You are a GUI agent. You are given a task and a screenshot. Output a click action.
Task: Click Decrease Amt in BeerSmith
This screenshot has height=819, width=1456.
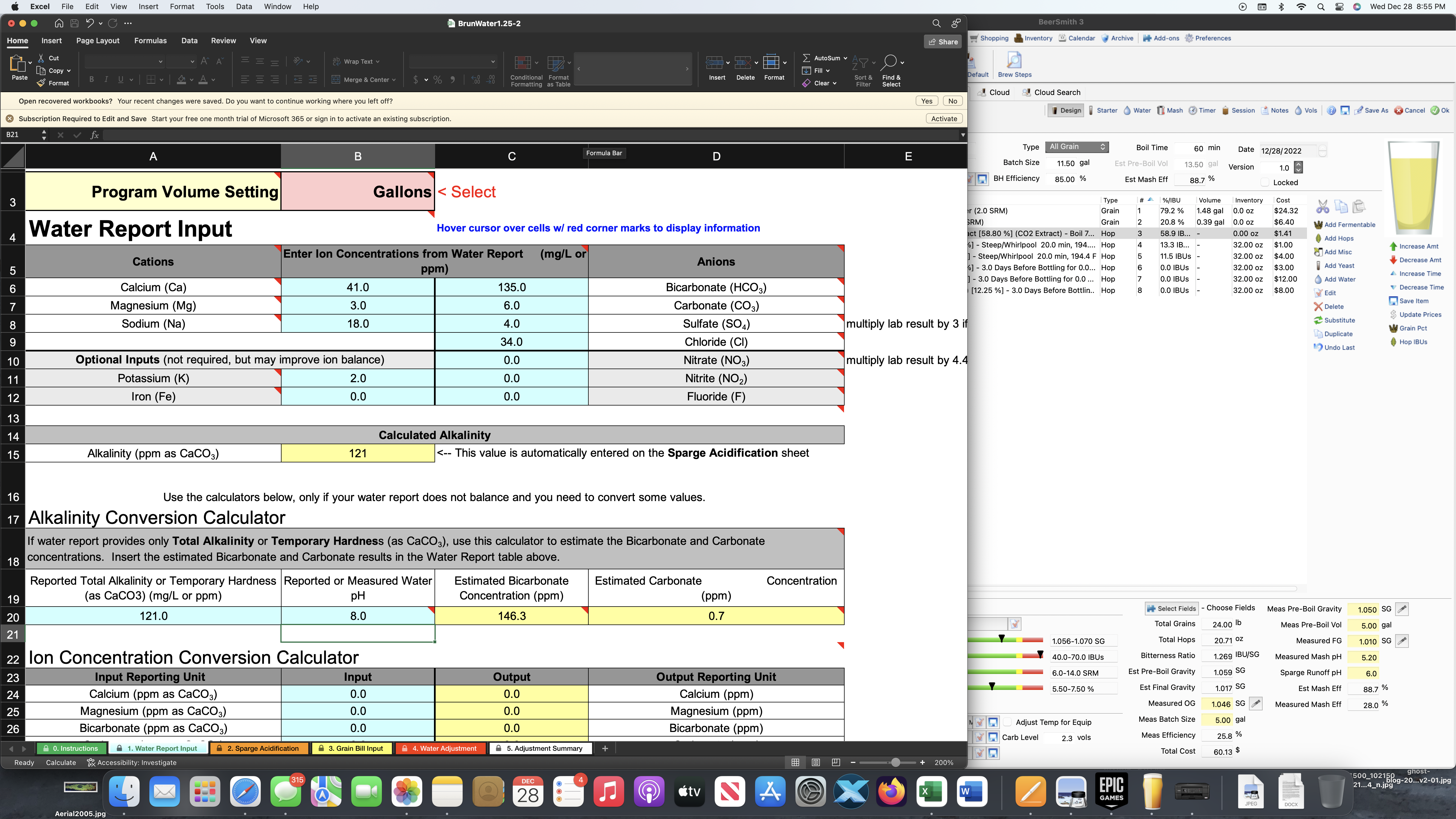point(1415,260)
